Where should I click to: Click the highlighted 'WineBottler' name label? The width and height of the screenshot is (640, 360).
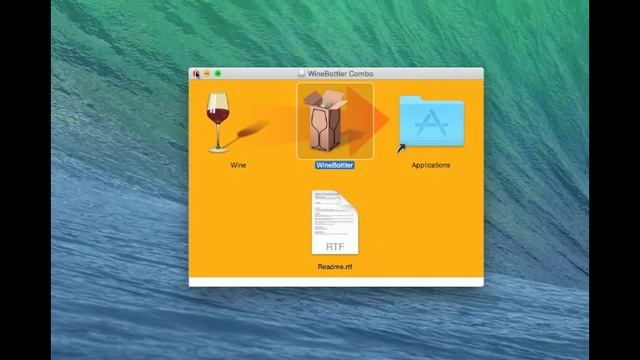point(335,165)
